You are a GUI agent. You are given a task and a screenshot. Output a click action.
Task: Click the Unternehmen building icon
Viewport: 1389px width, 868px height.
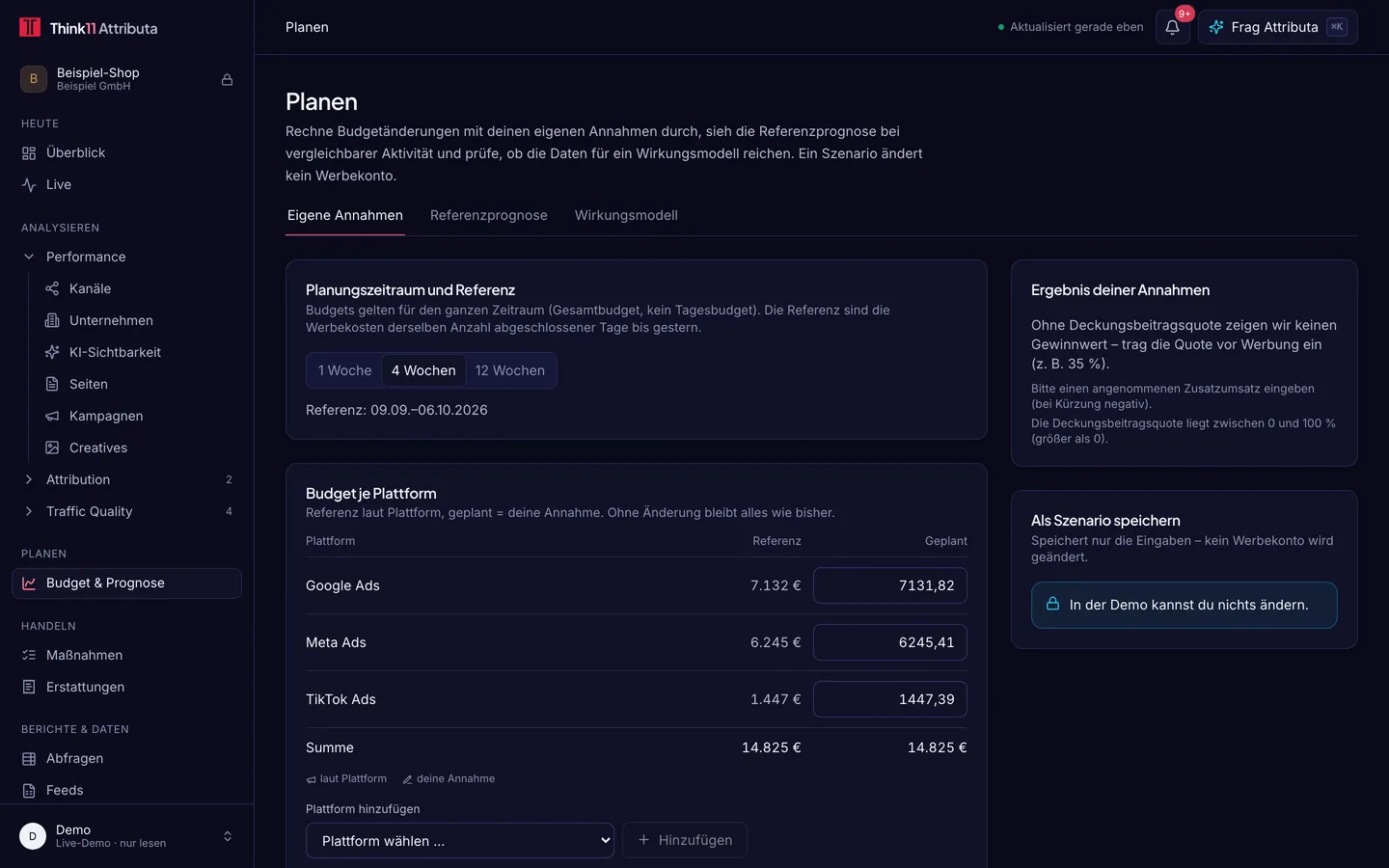click(x=52, y=320)
